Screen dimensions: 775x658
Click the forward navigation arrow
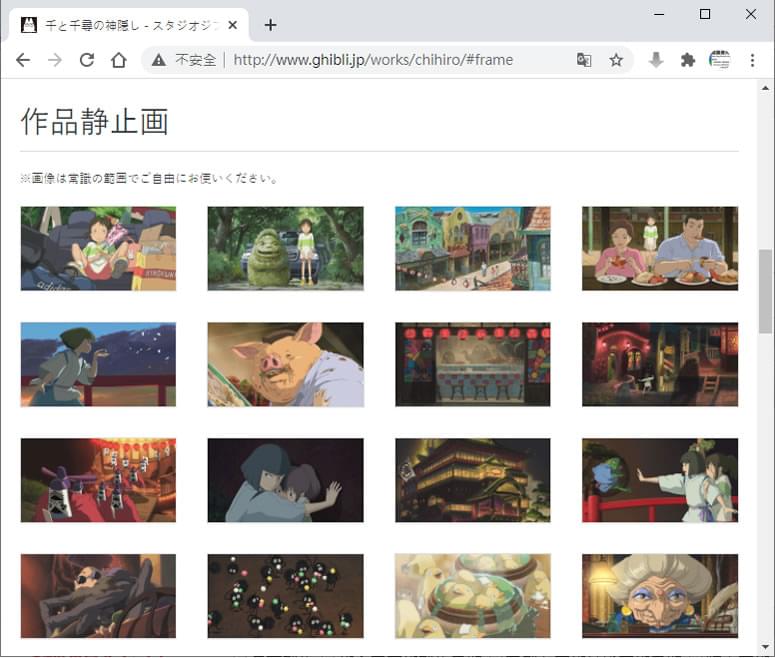[55, 60]
